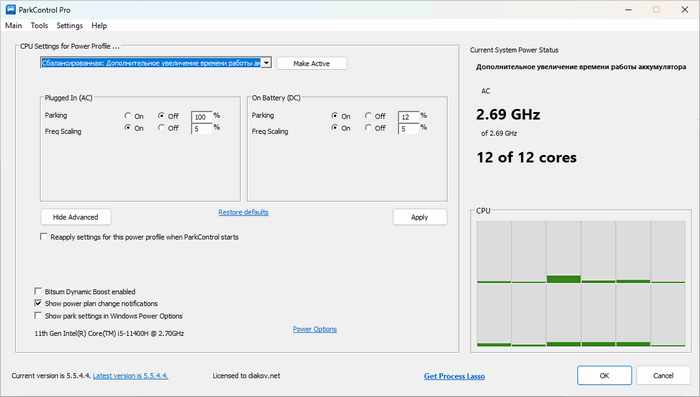Viewport: 700px width, 397px height.
Task: Open the Get Process Lasso link
Action: (454, 376)
